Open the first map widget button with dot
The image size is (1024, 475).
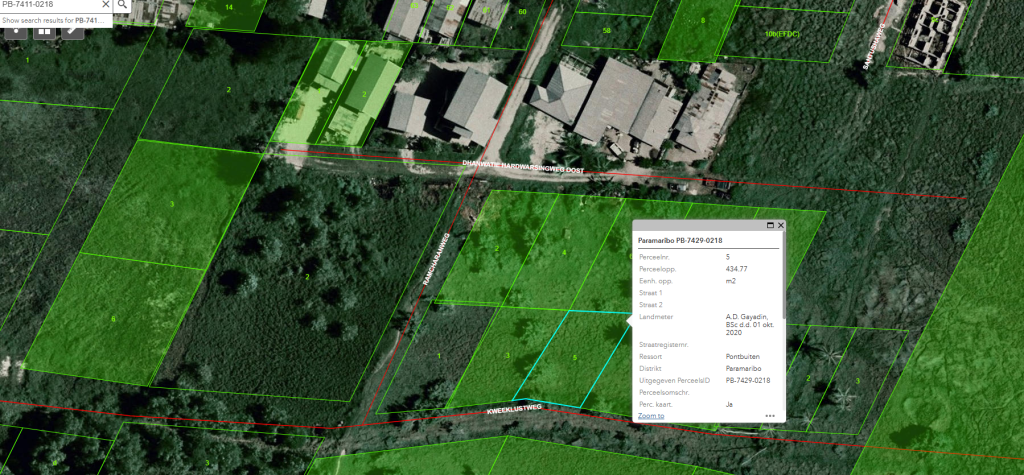(x=18, y=29)
